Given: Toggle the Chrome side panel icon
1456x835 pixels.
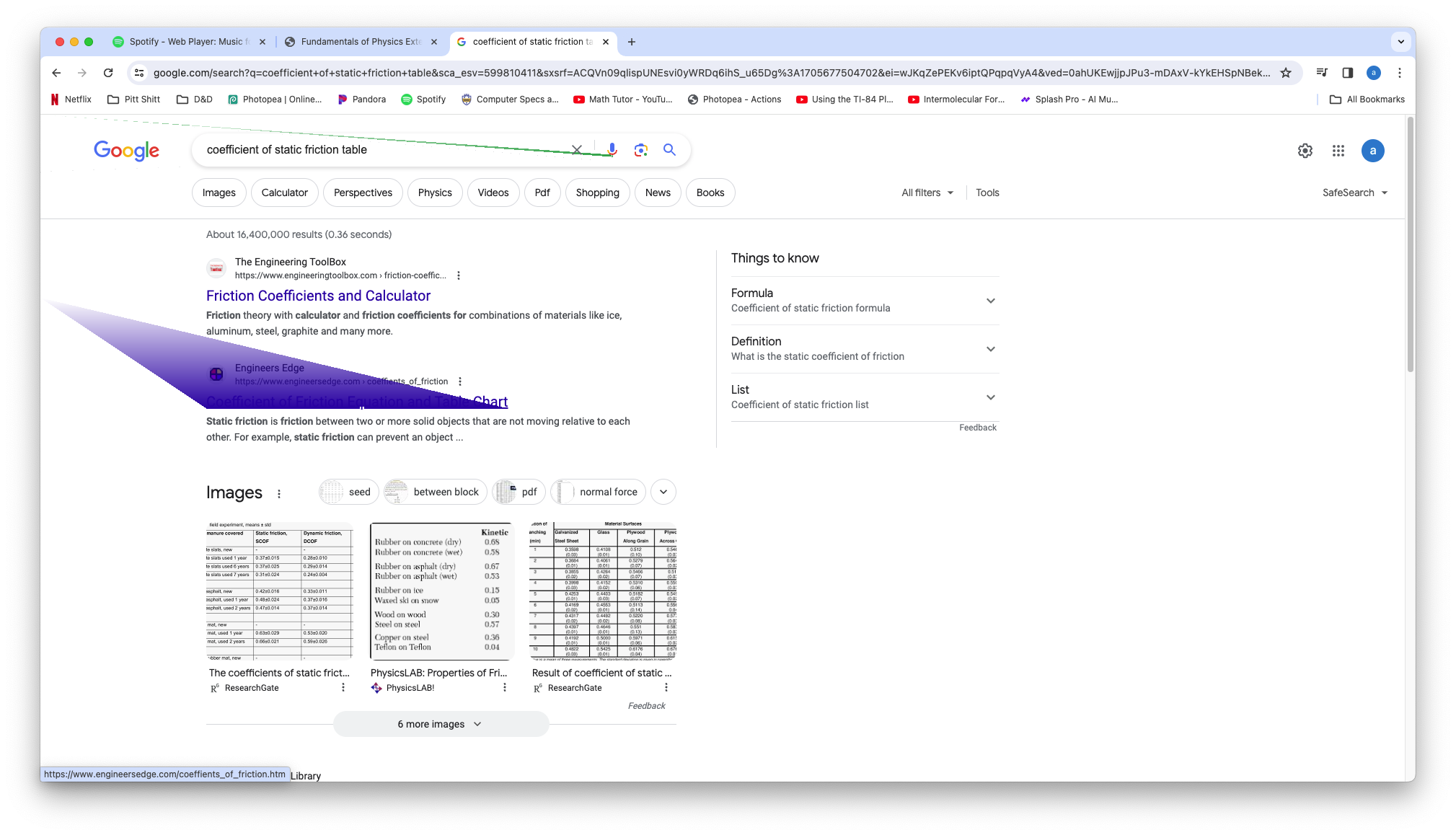Looking at the screenshot, I should coord(1347,73).
